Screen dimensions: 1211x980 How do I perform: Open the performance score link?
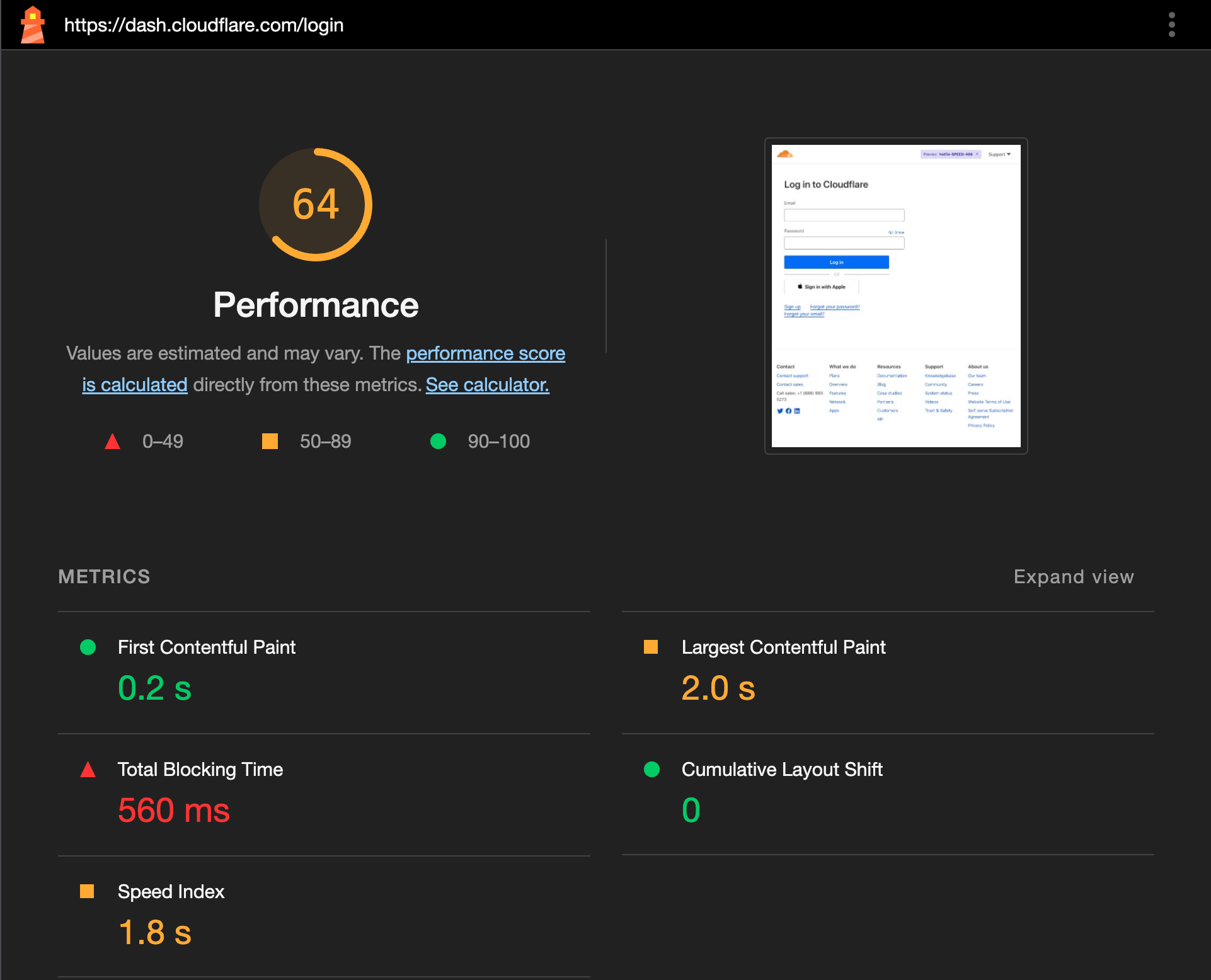485,353
